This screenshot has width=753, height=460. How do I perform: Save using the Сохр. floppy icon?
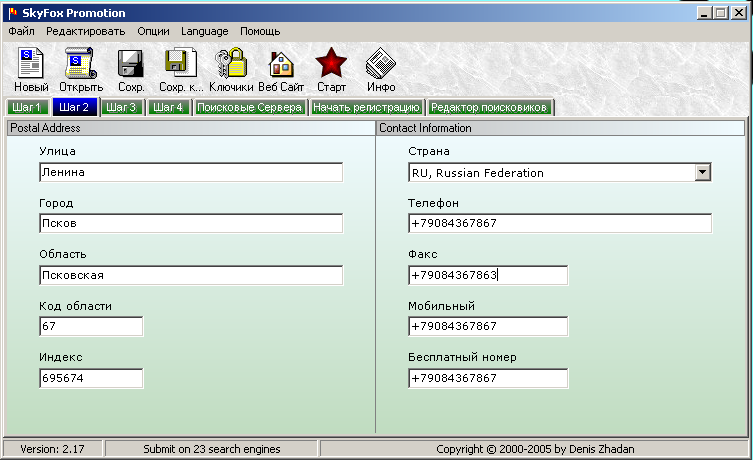(x=131, y=63)
